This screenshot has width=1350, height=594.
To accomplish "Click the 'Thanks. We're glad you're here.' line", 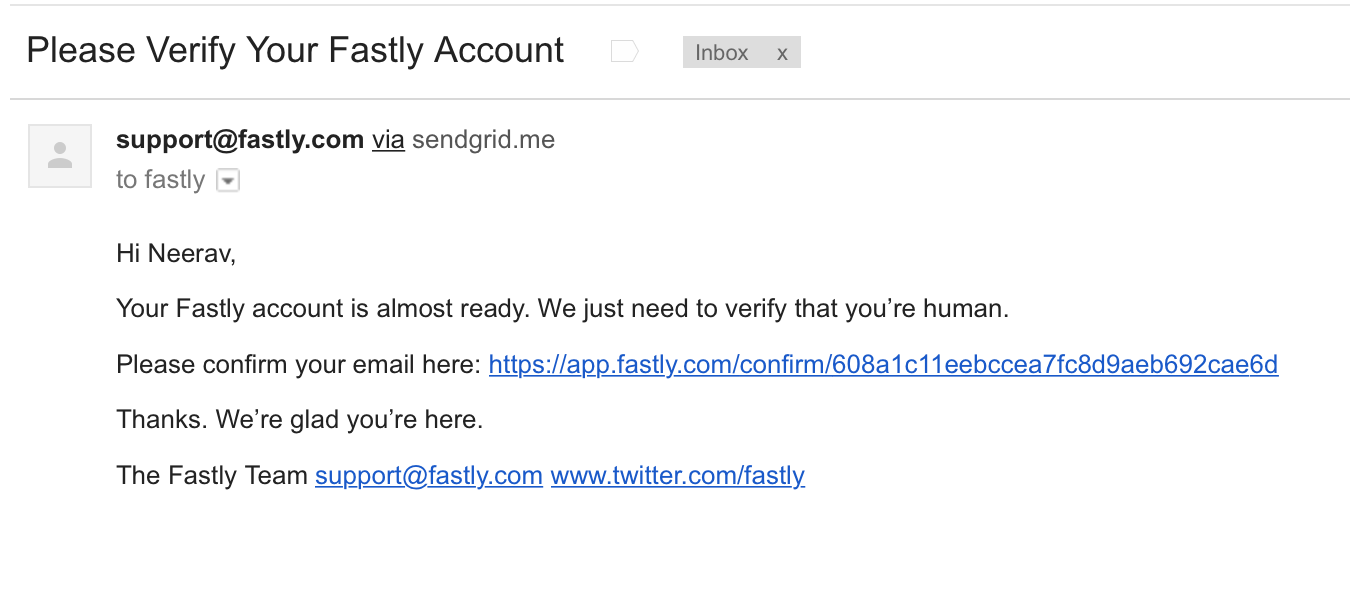I will [x=300, y=420].
